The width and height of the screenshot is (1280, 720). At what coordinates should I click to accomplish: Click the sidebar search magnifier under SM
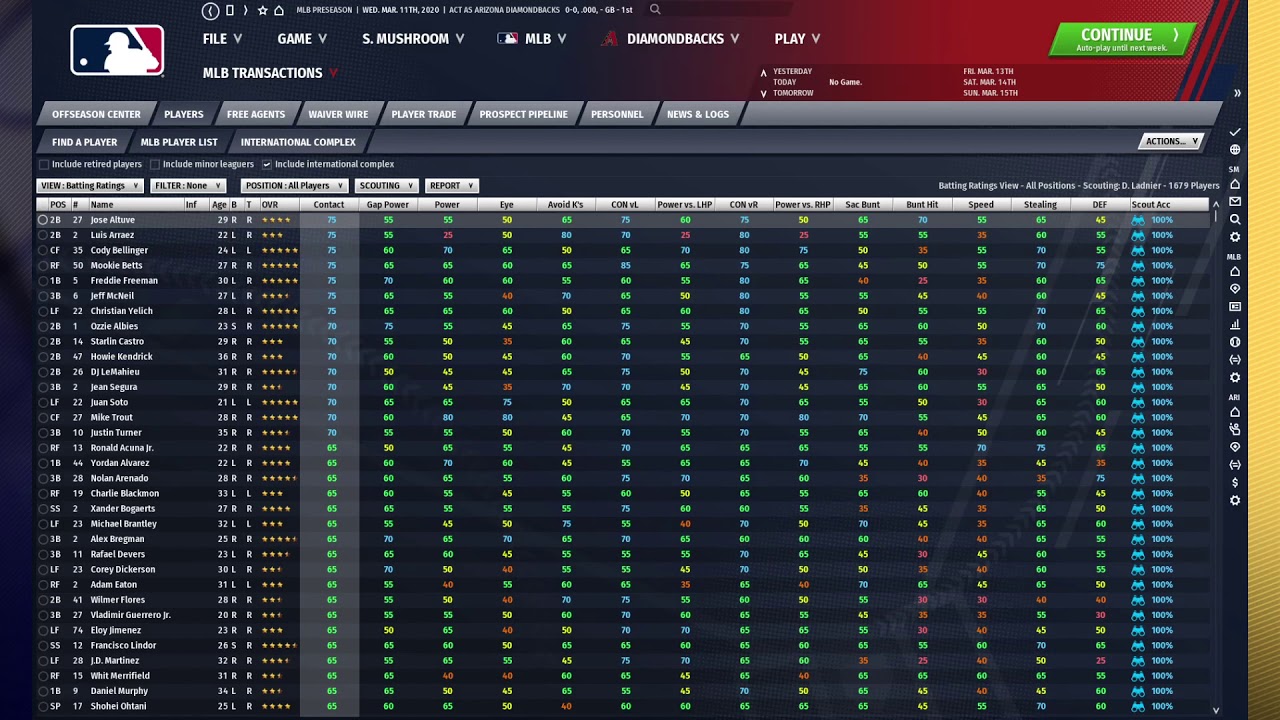click(x=1235, y=219)
